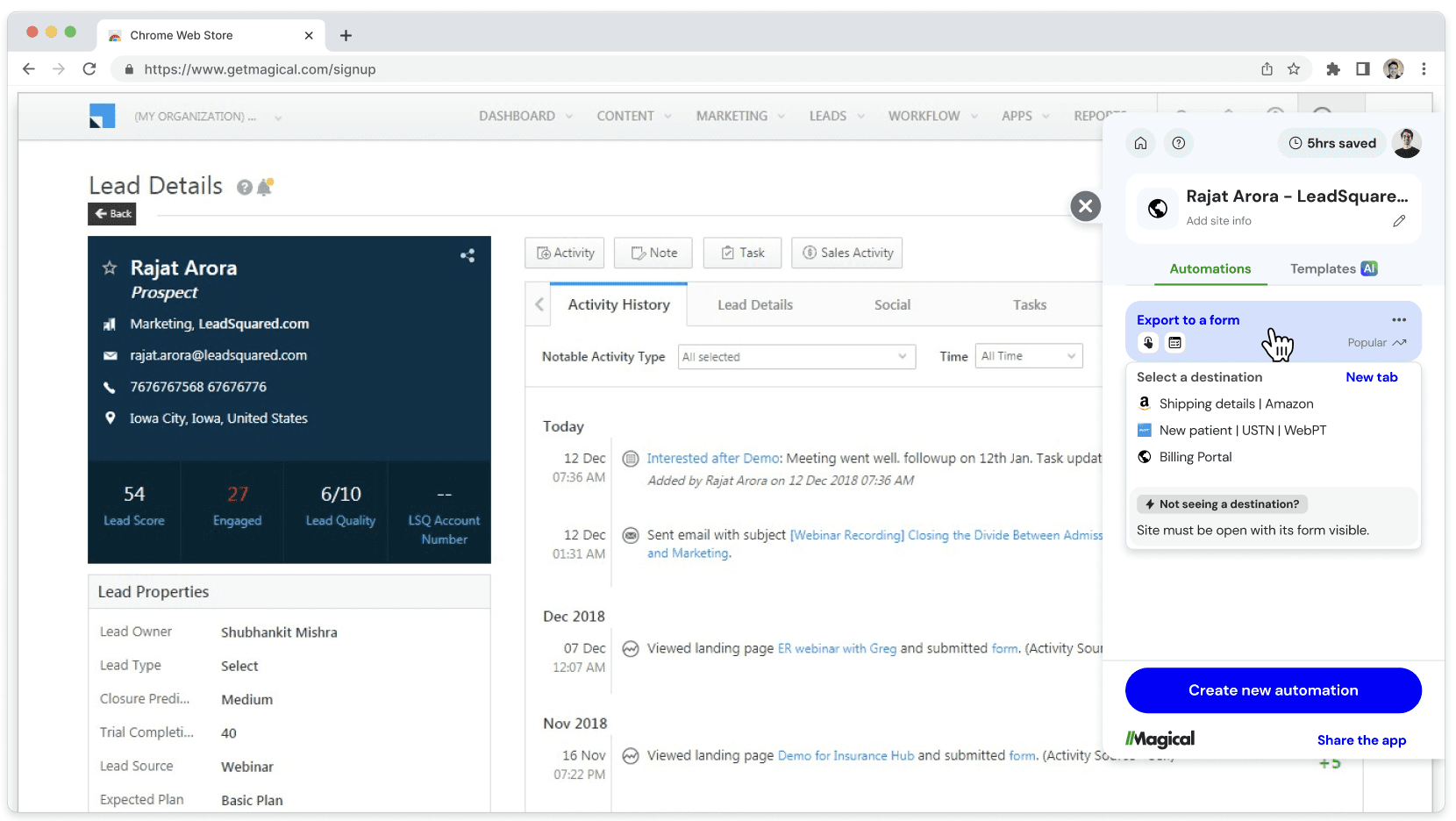
Task: Click the globe icon beside Rajat Arora site
Action: point(1158,209)
